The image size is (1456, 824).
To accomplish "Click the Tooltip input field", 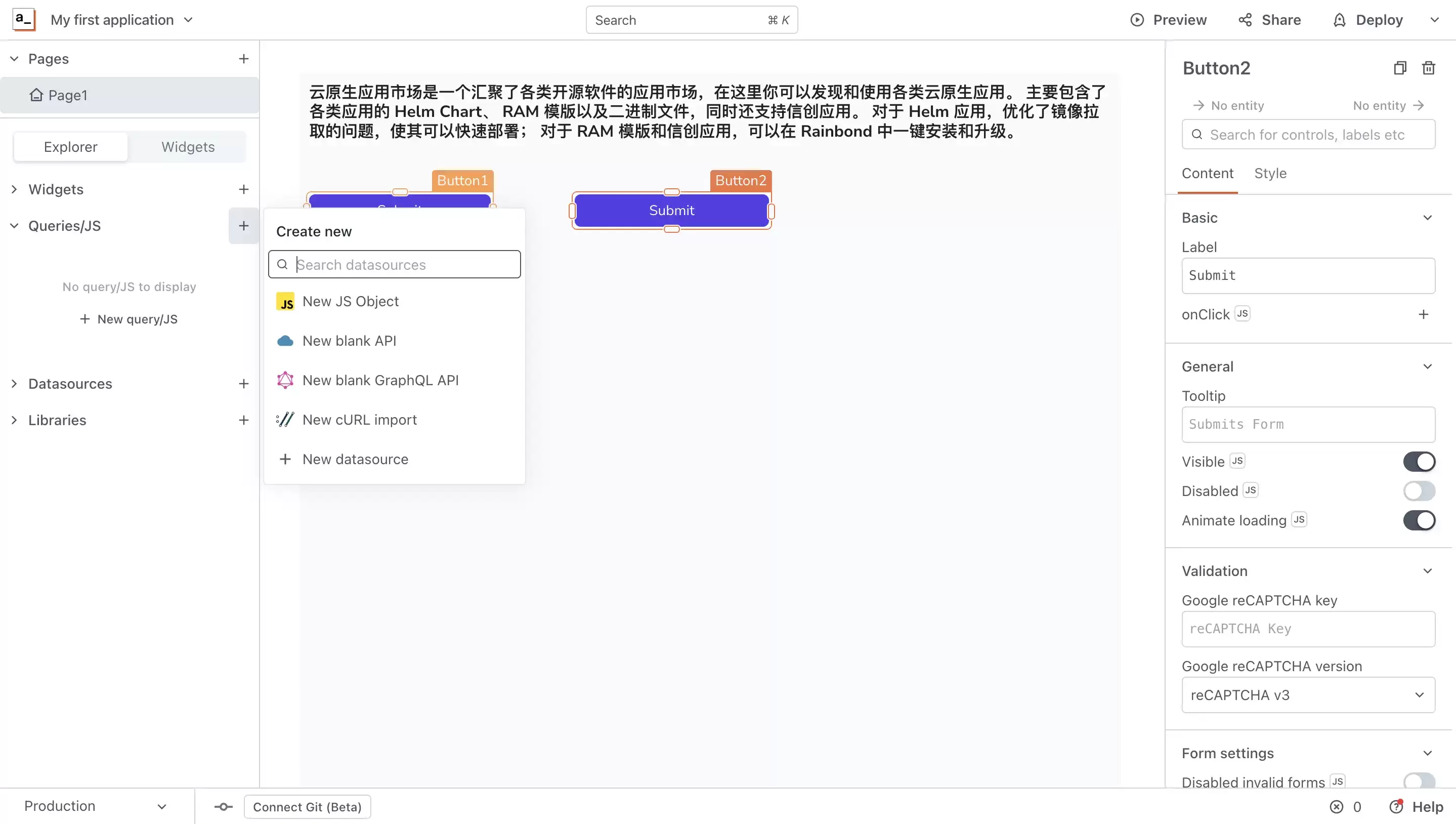I will [1308, 425].
